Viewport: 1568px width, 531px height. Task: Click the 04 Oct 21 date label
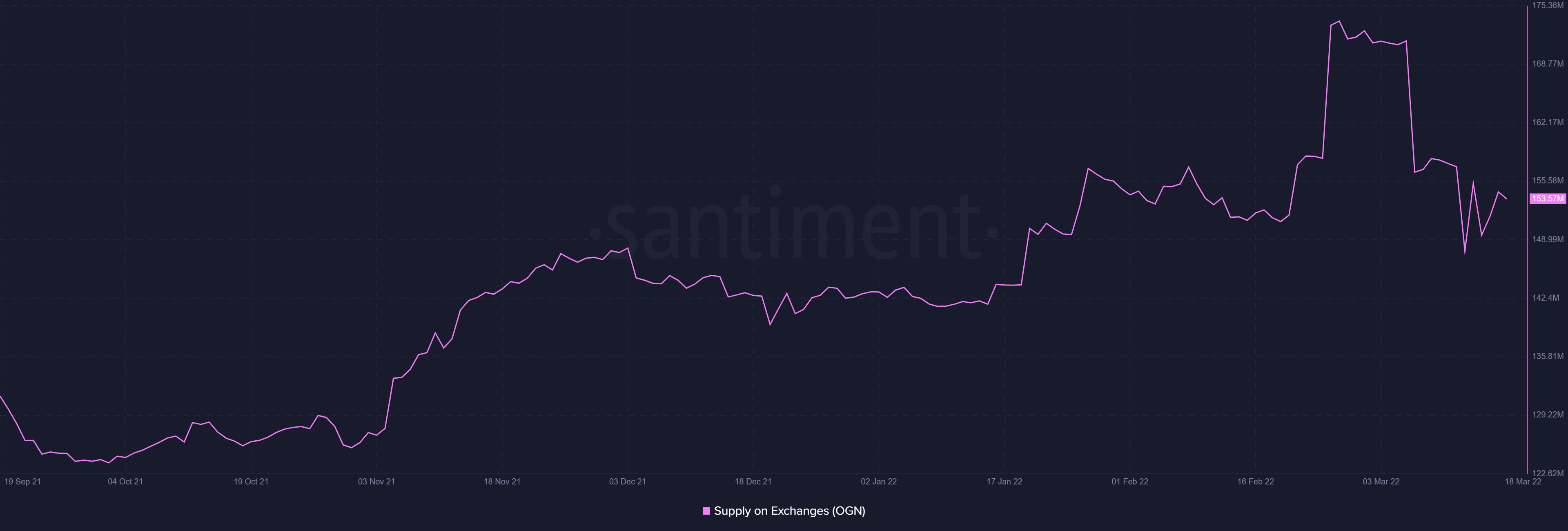(x=125, y=482)
